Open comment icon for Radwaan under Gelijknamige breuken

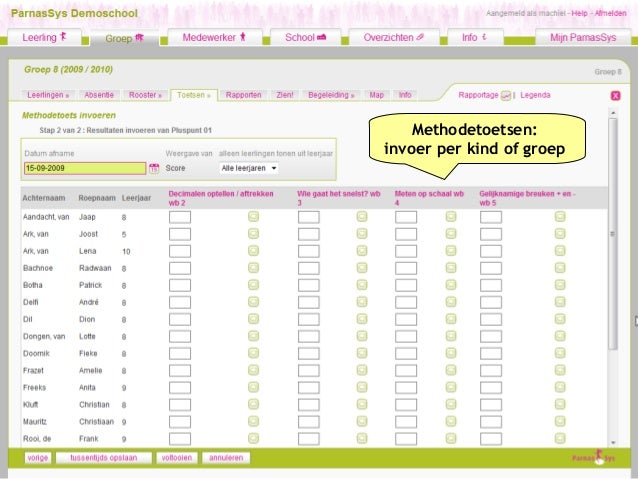[560, 268]
